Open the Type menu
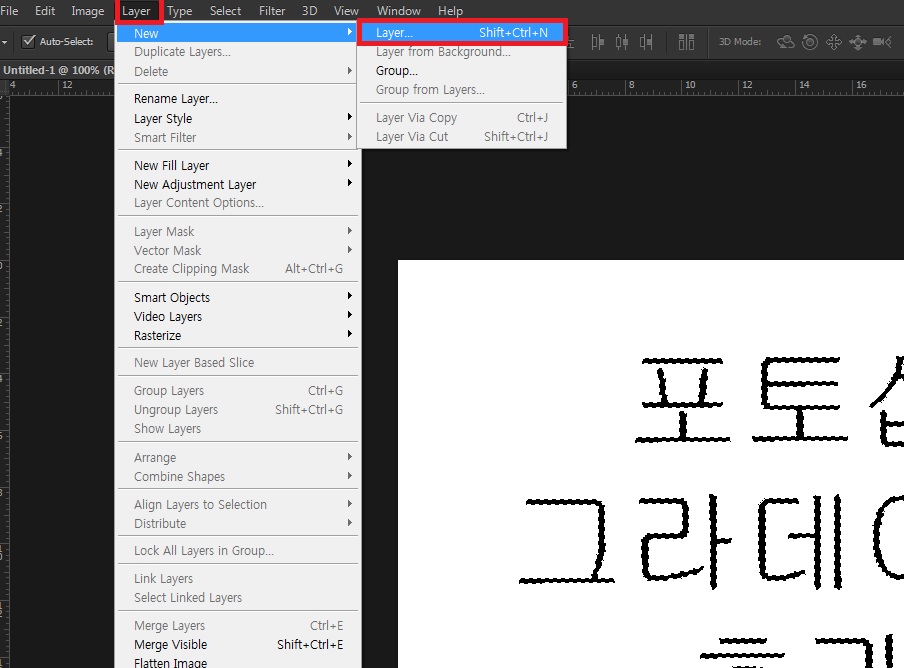 coord(180,11)
